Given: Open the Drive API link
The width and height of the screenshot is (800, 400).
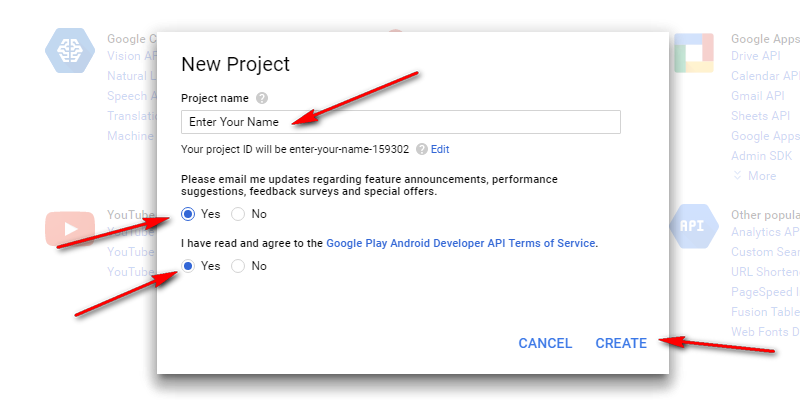Looking at the screenshot, I should point(756,56).
